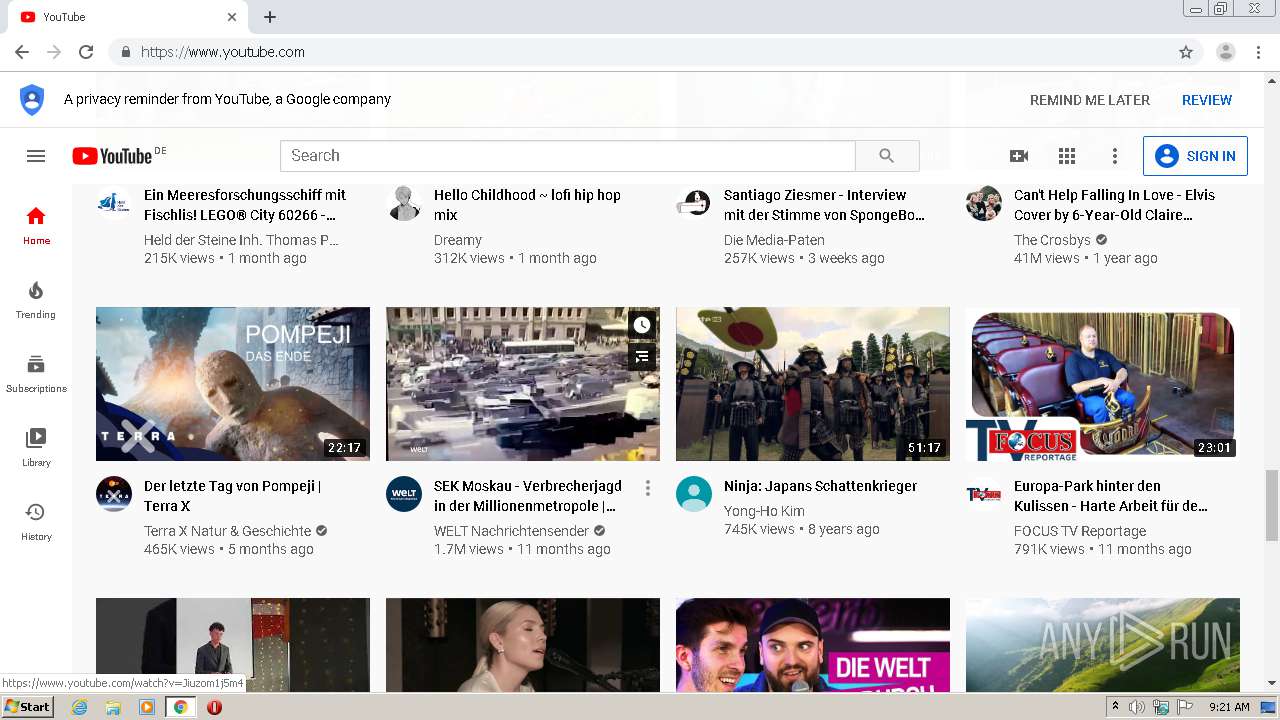Click Add to queue icon on SEK Moskau thumbnail

642,355
